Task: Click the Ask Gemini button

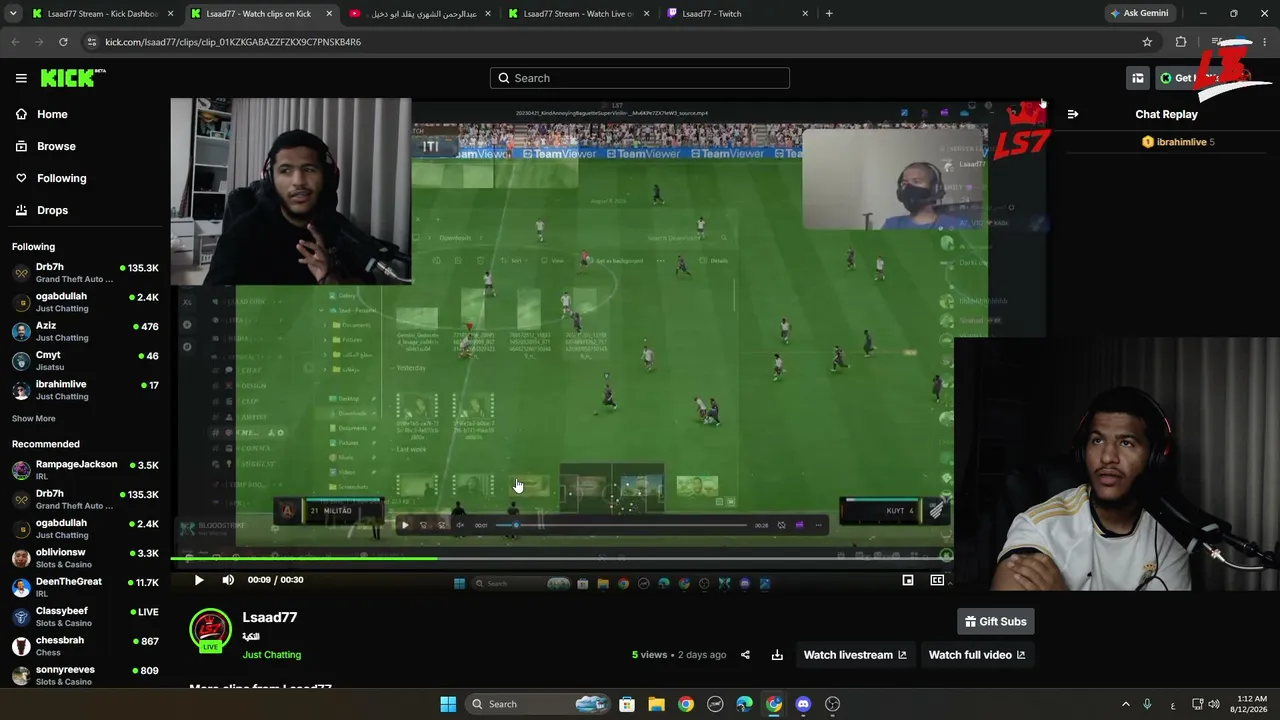Action: point(1138,14)
